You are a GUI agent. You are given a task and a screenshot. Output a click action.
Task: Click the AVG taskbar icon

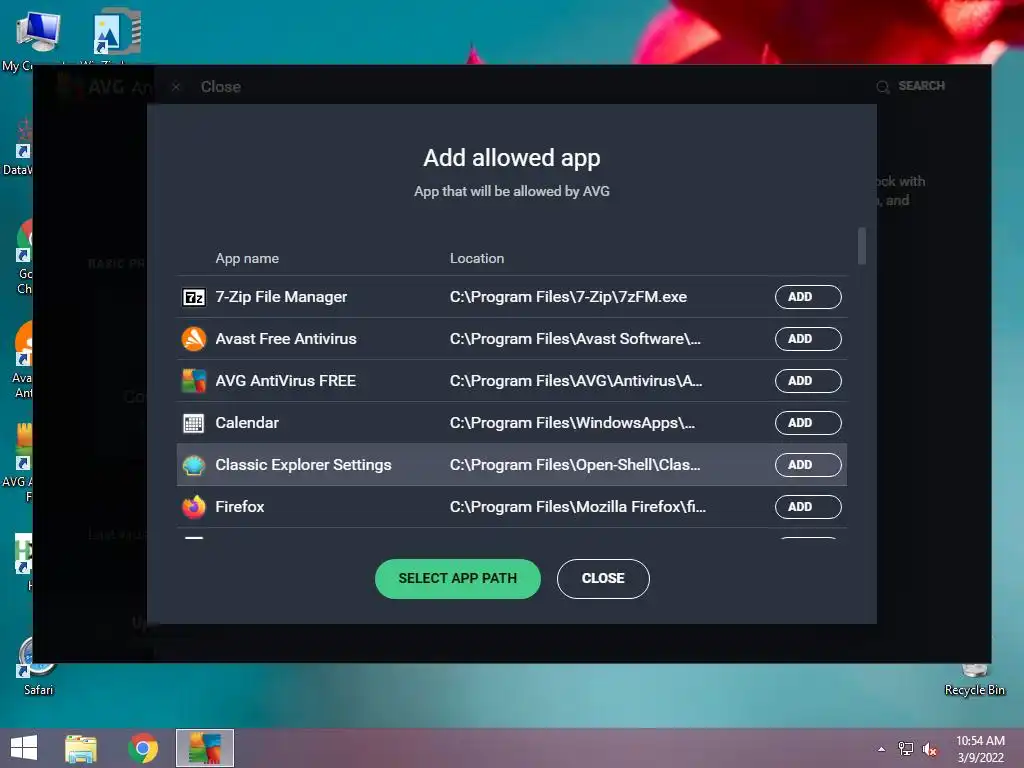click(x=204, y=748)
